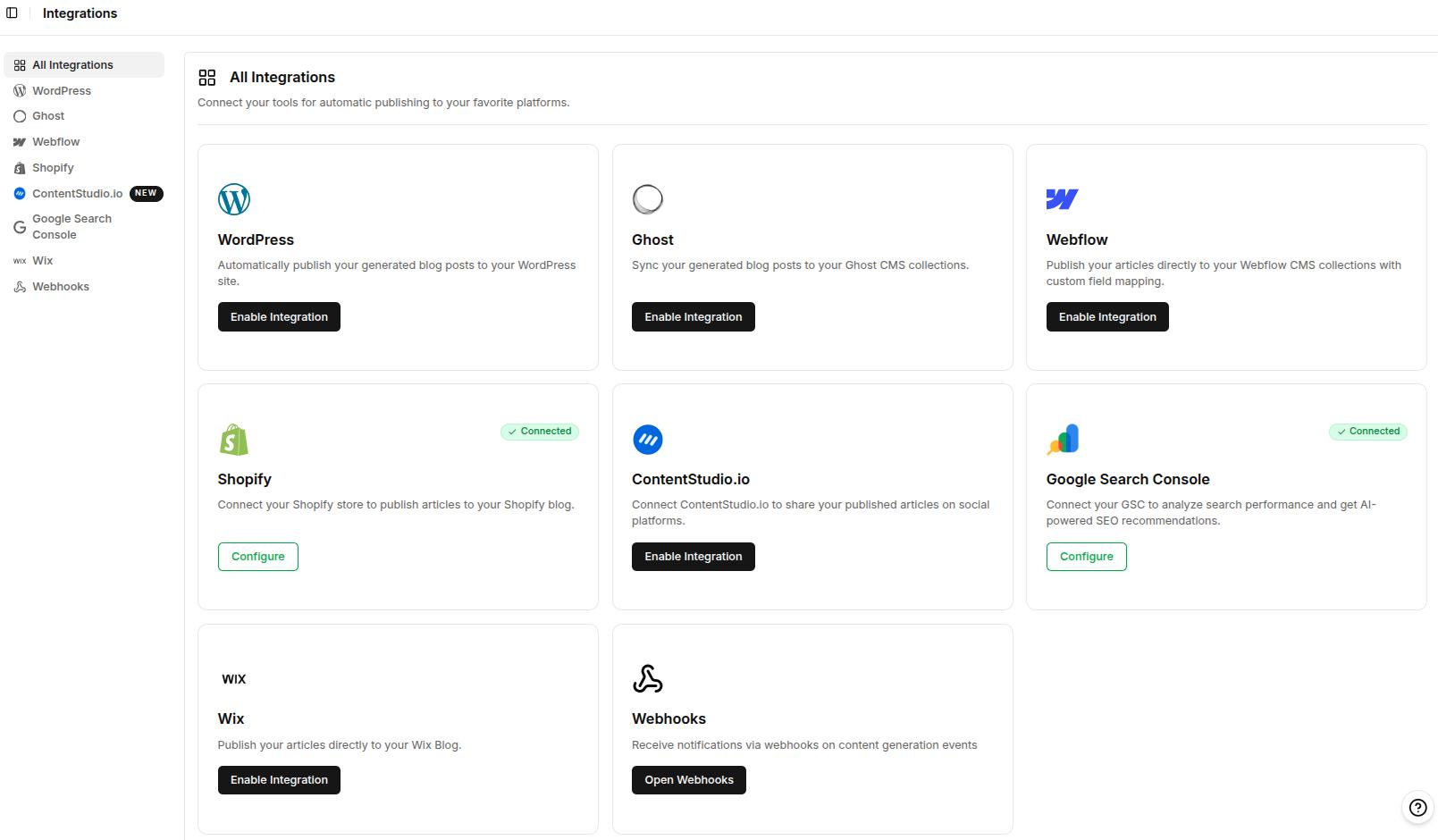Image resolution: width=1438 pixels, height=840 pixels.
Task: Click the Ghost icon in the sidebar
Action: 20,115
